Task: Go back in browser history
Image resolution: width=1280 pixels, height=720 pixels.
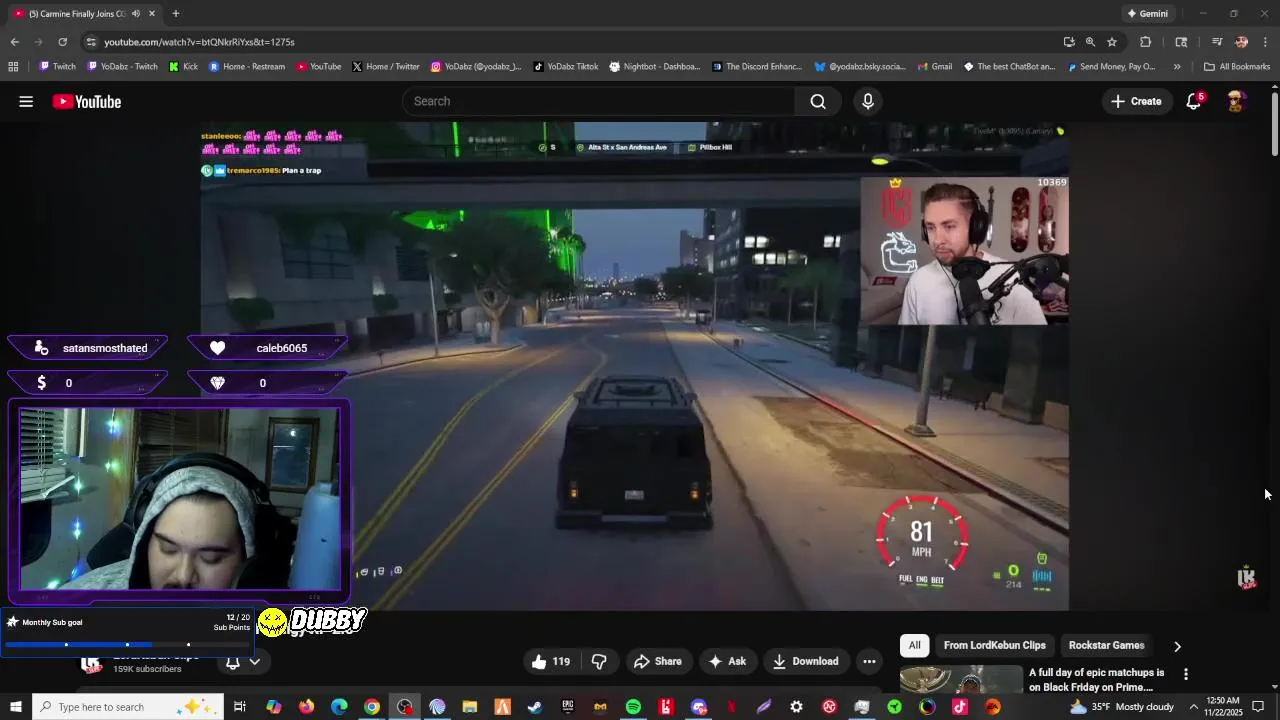Action: coord(14,42)
